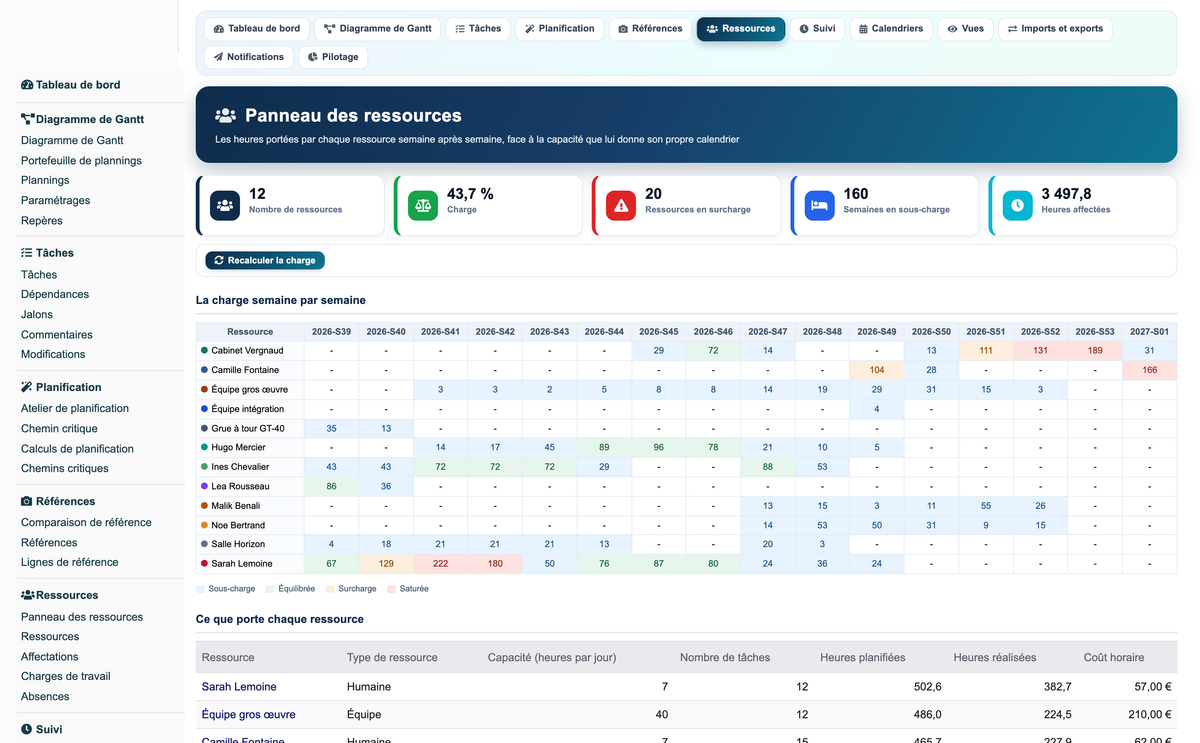Click the sidebar Références camera icon
This screenshot has width=1200, height=743.
27,501
